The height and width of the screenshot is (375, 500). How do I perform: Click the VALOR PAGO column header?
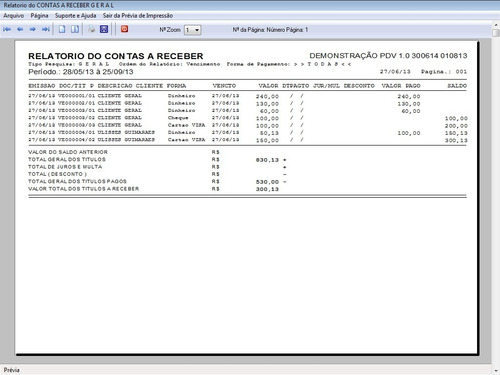pos(401,86)
